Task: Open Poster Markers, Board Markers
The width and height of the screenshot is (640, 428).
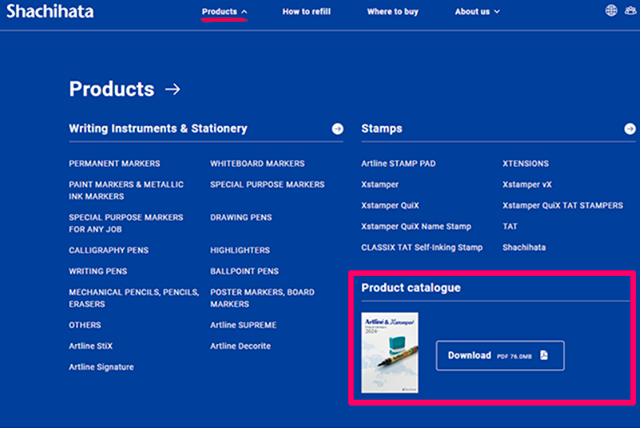Action: (x=262, y=298)
